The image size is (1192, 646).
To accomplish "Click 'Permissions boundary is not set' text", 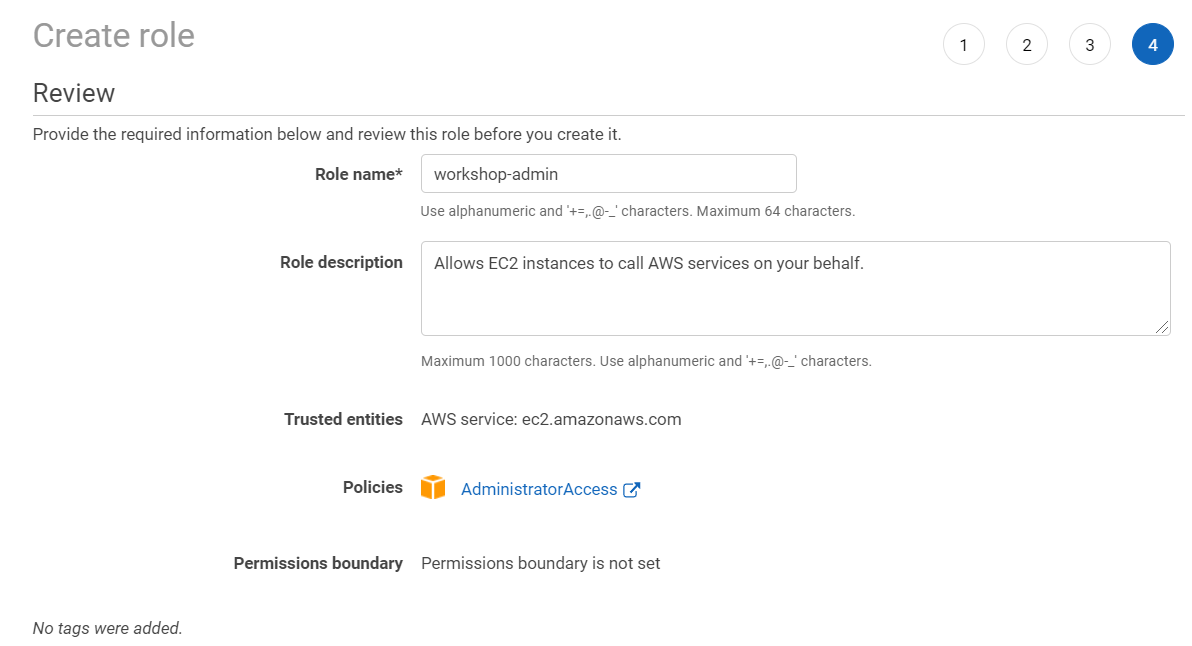I will pos(541,563).
